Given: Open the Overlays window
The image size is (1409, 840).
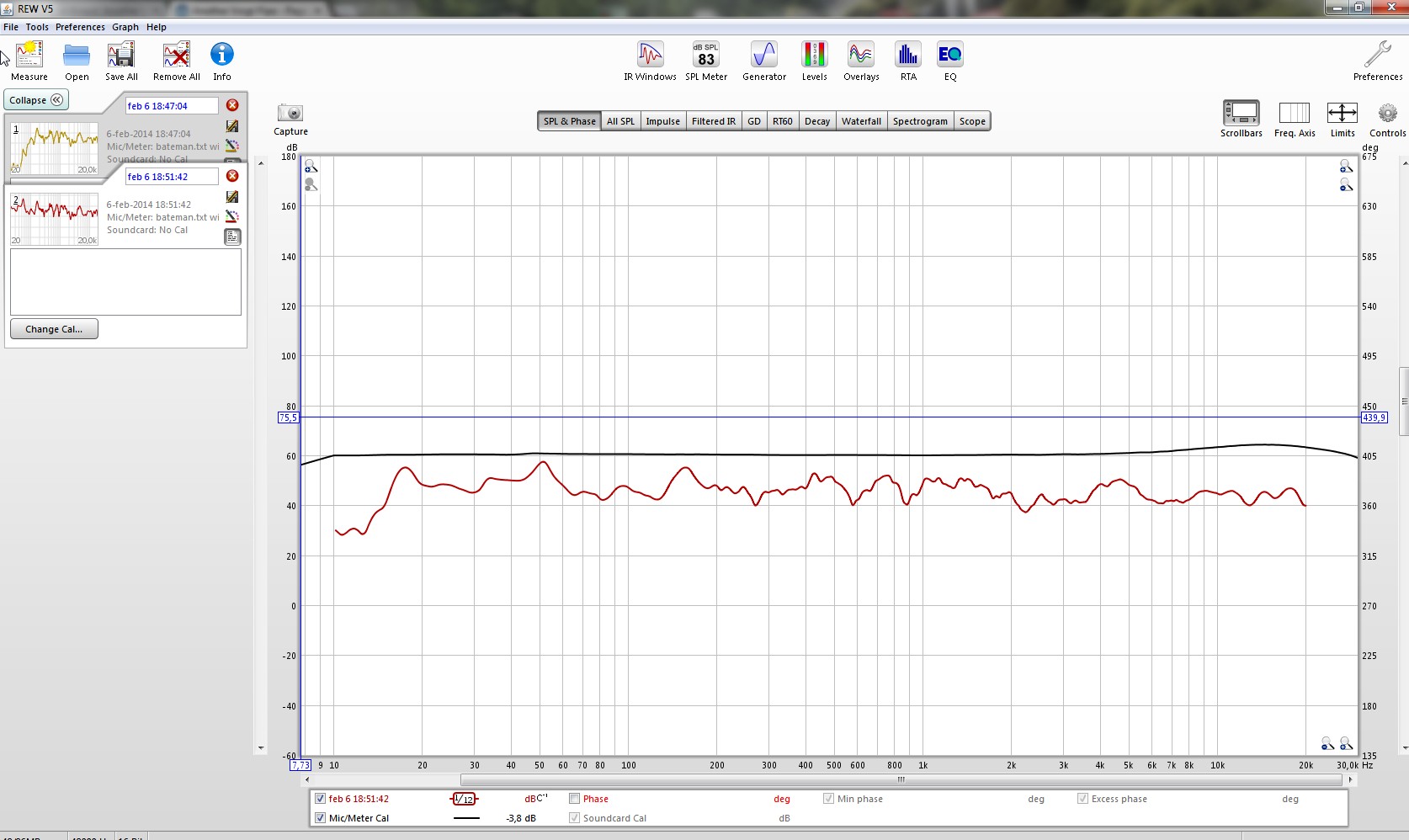Looking at the screenshot, I should click(861, 55).
